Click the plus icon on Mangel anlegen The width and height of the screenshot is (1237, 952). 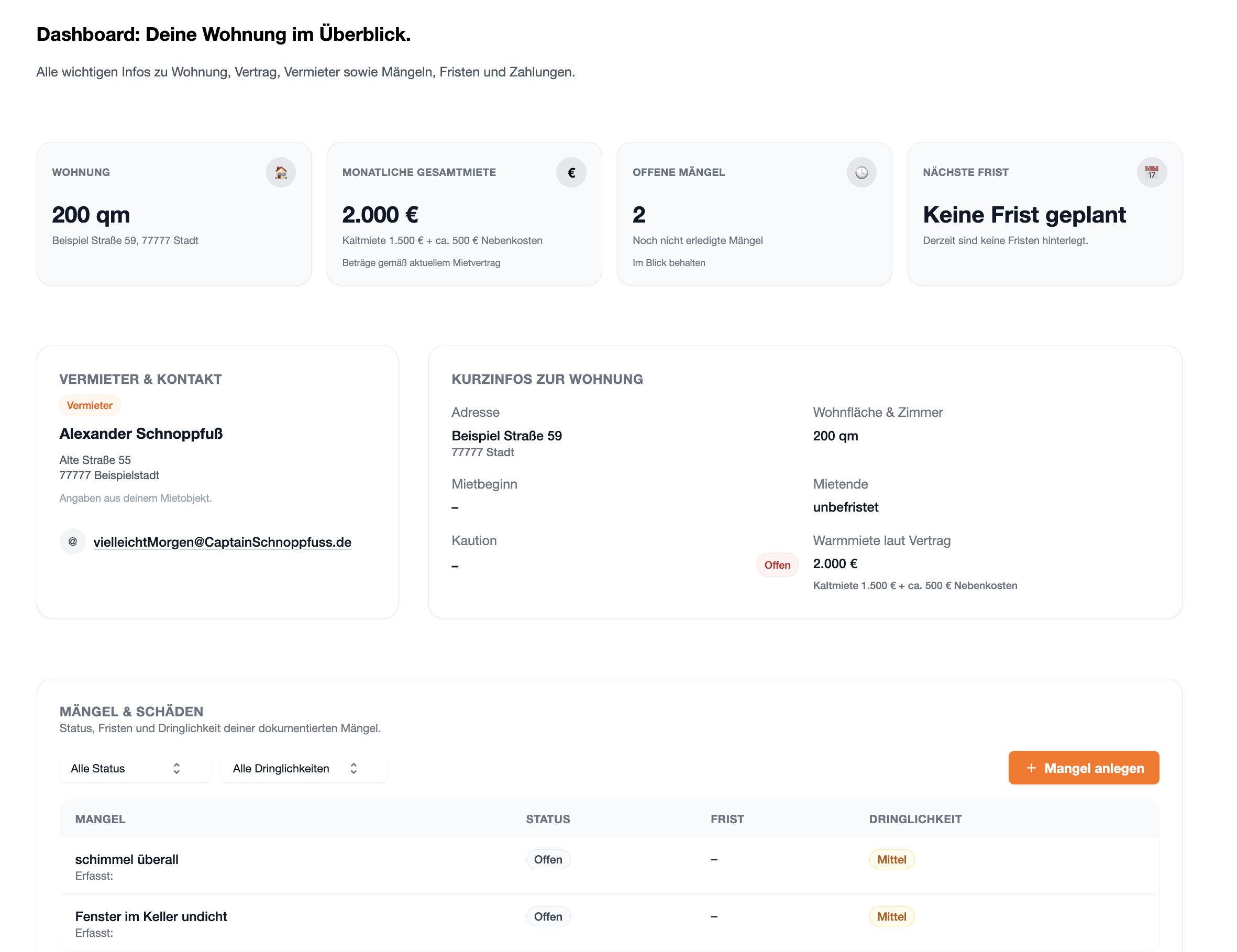click(x=1031, y=768)
